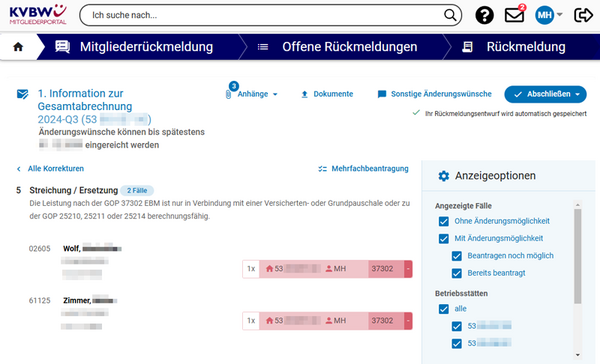Click the Mitgliederrückmeldung chat icon

(x=62, y=47)
